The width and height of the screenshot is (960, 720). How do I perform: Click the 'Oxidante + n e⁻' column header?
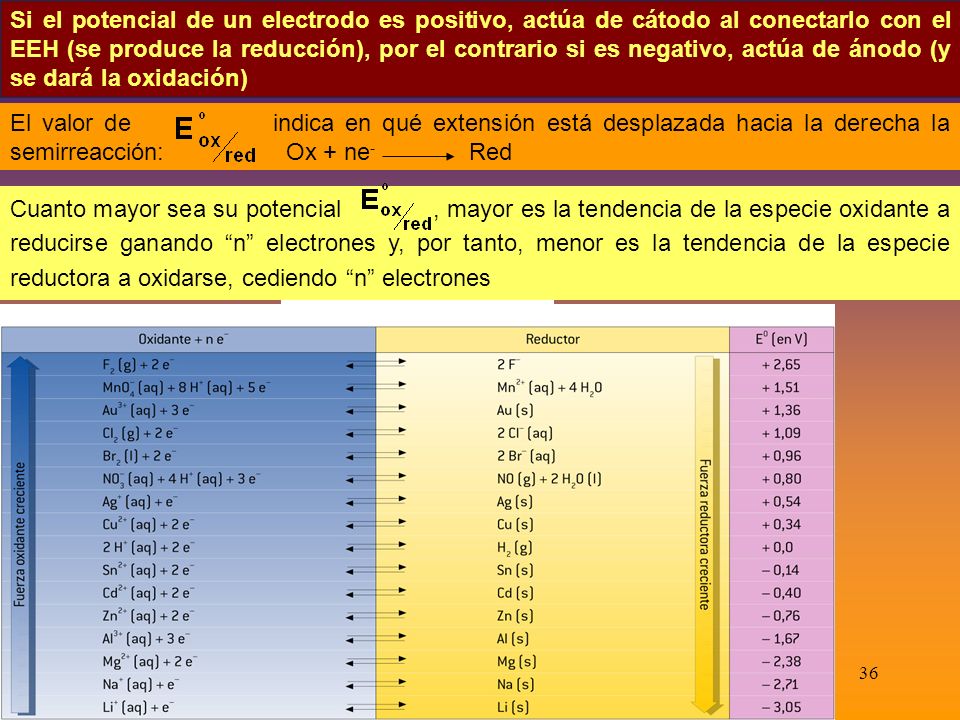pos(183,339)
